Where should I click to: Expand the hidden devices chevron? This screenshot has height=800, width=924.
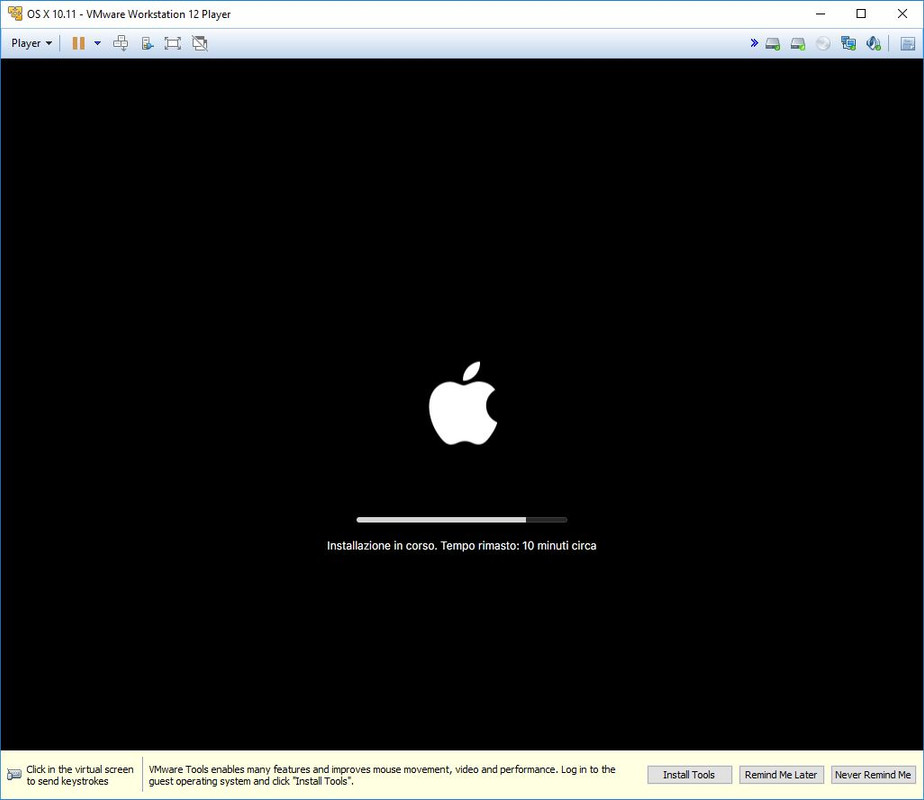(x=754, y=43)
